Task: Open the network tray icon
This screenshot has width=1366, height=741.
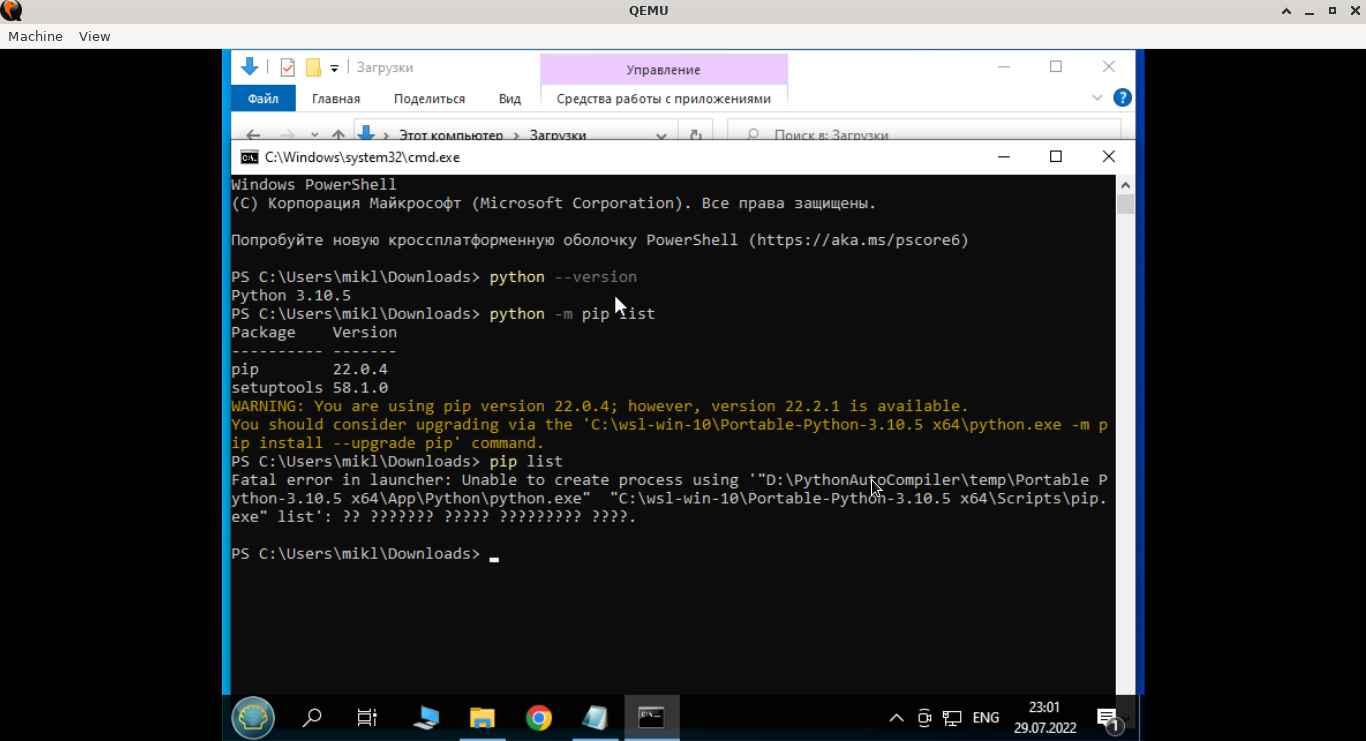Action: tap(952, 718)
